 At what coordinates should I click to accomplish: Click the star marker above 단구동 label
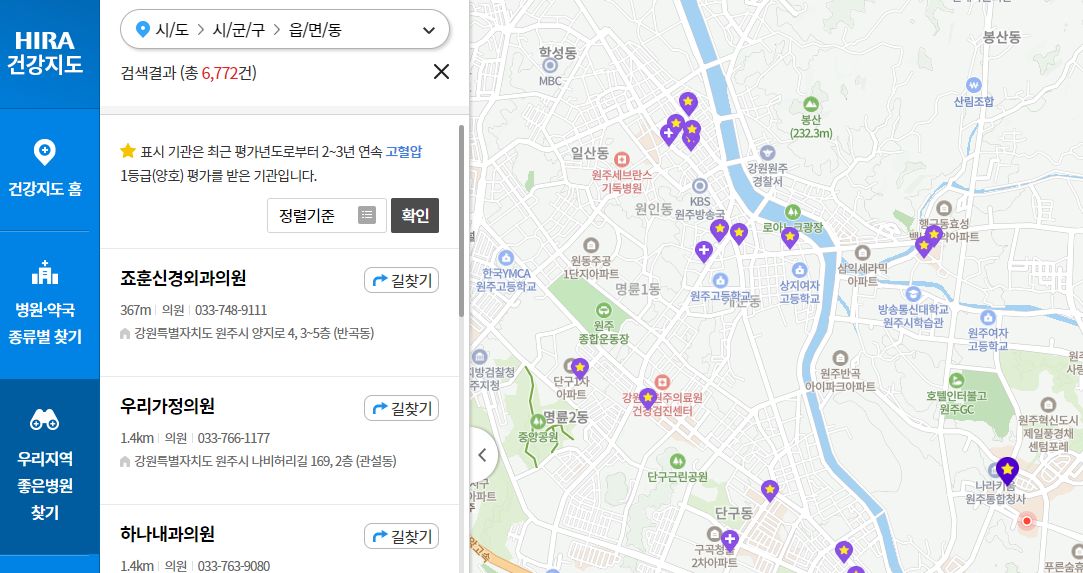click(x=770, y=491)
